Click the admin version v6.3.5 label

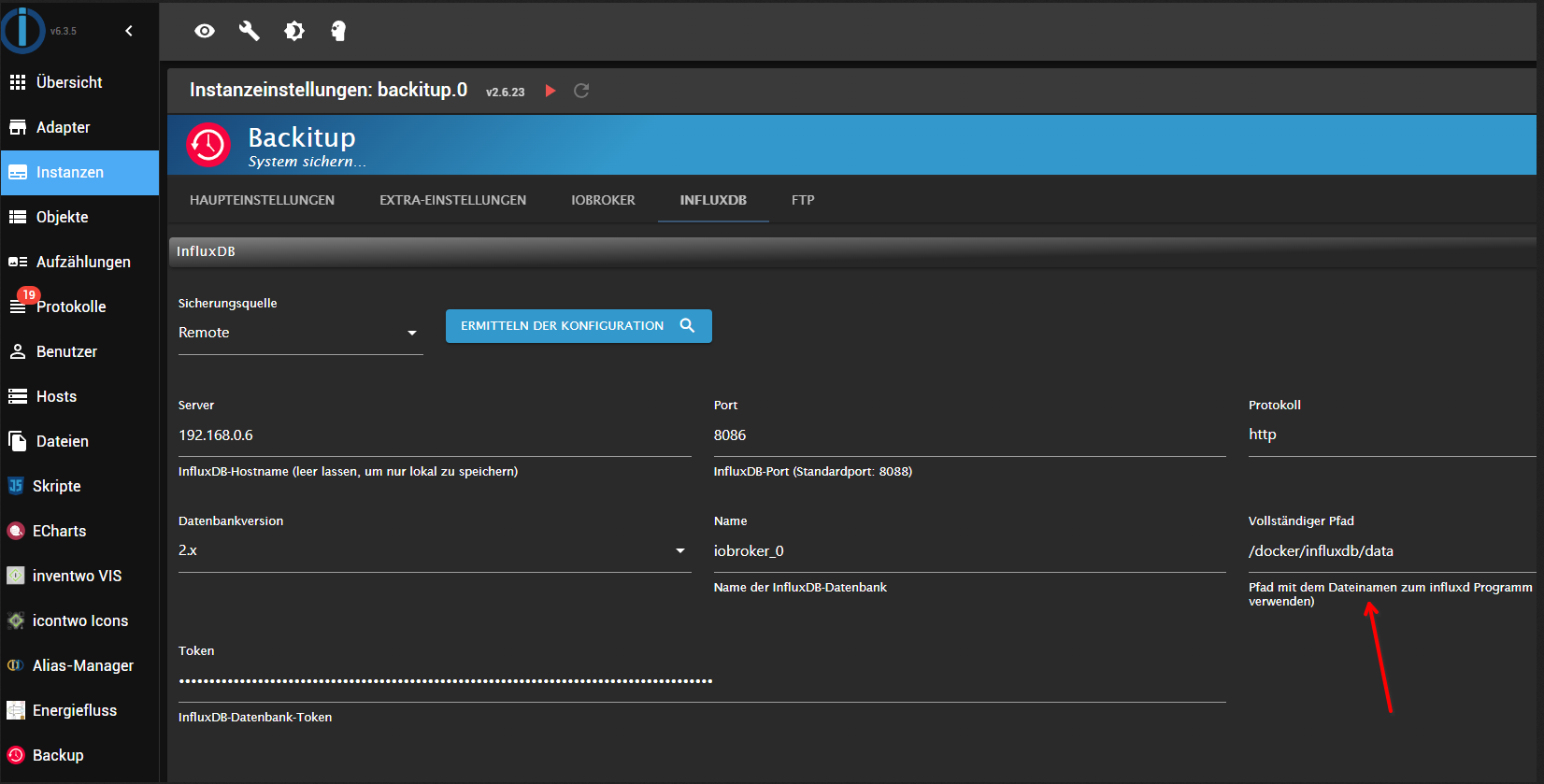(64, 31)
